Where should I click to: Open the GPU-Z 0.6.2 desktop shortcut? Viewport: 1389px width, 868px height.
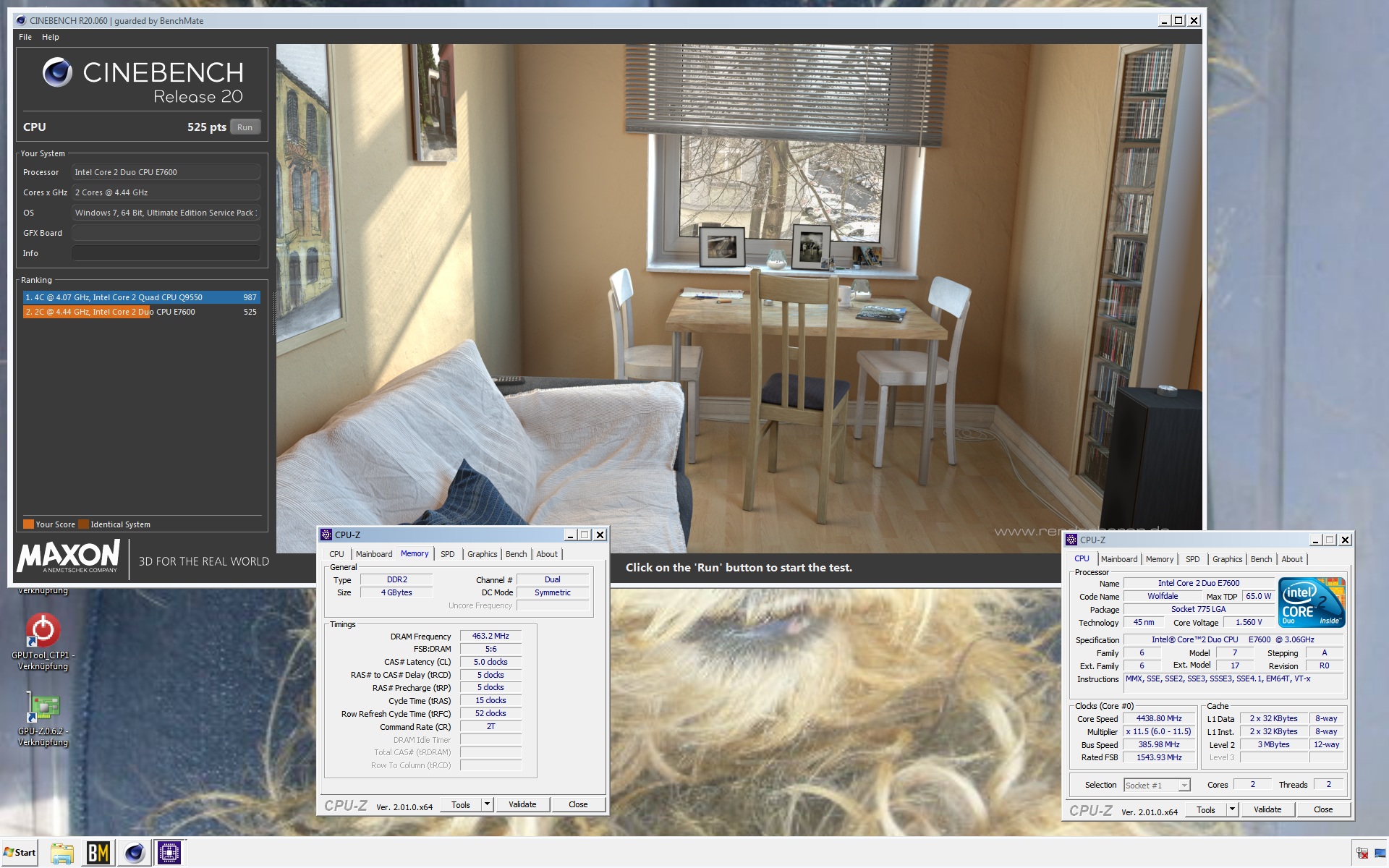pos(43,718)
